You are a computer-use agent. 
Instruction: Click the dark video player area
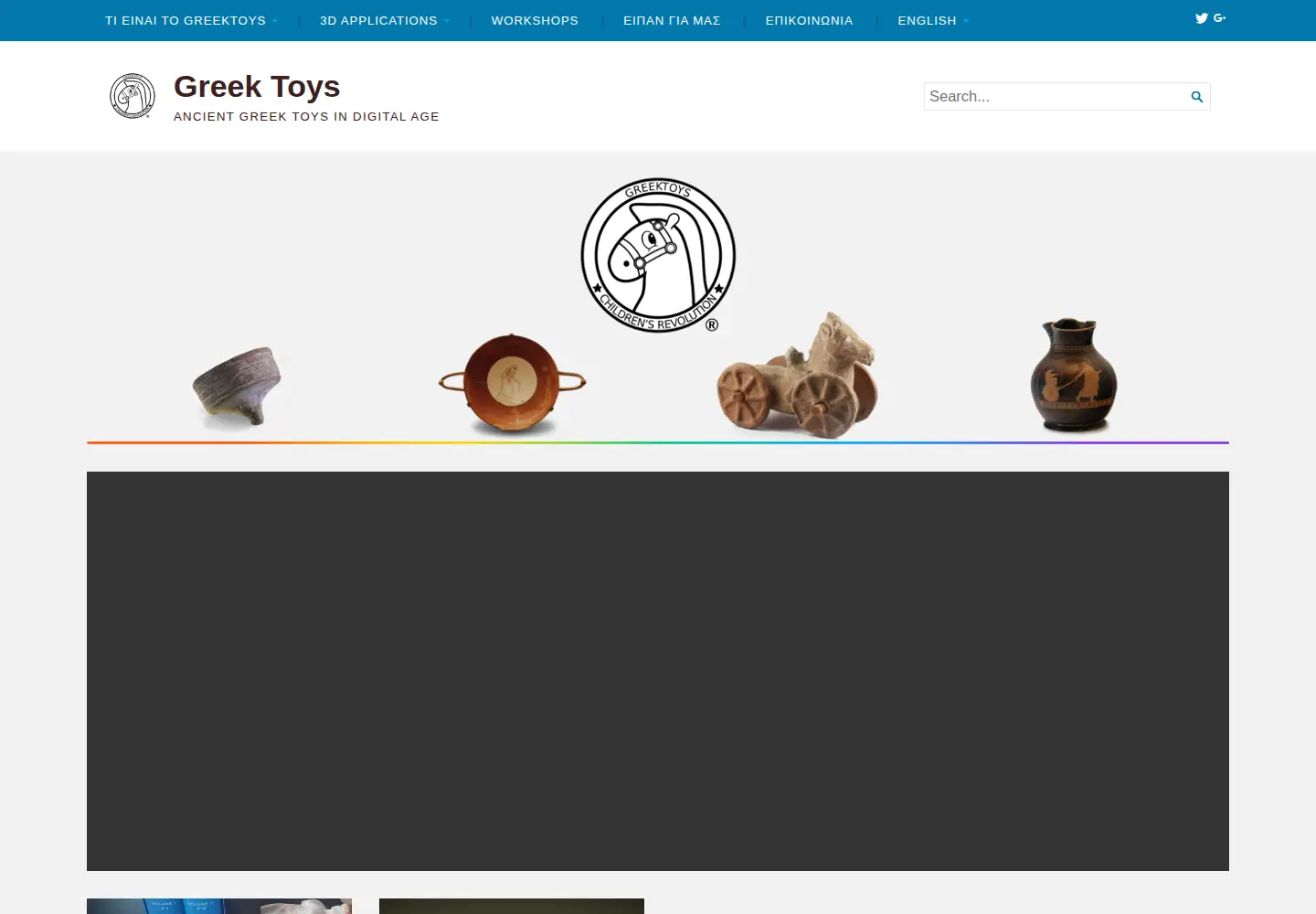click(658, 671)
